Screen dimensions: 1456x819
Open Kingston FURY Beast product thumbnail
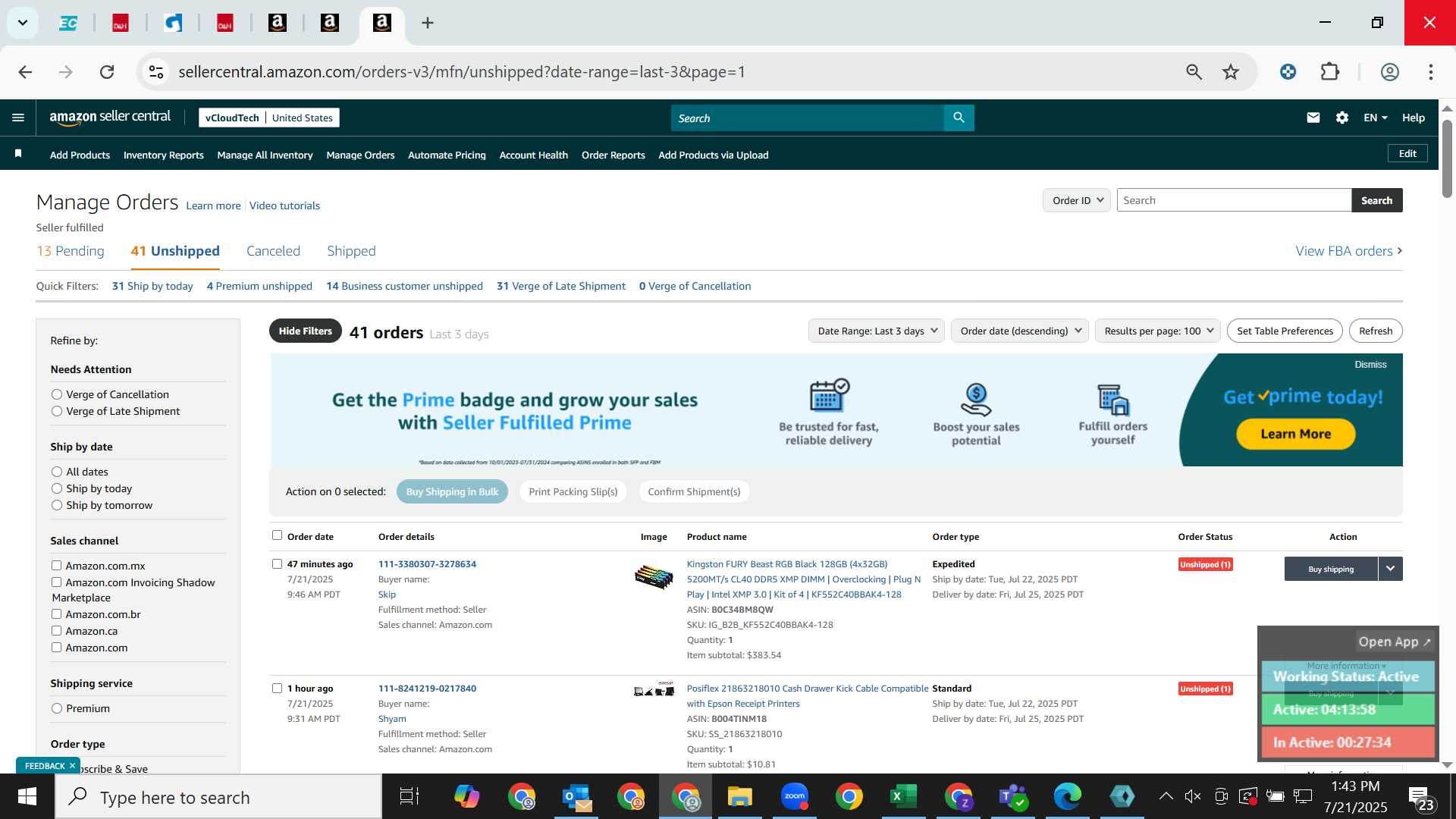click(x=654, y=577)
